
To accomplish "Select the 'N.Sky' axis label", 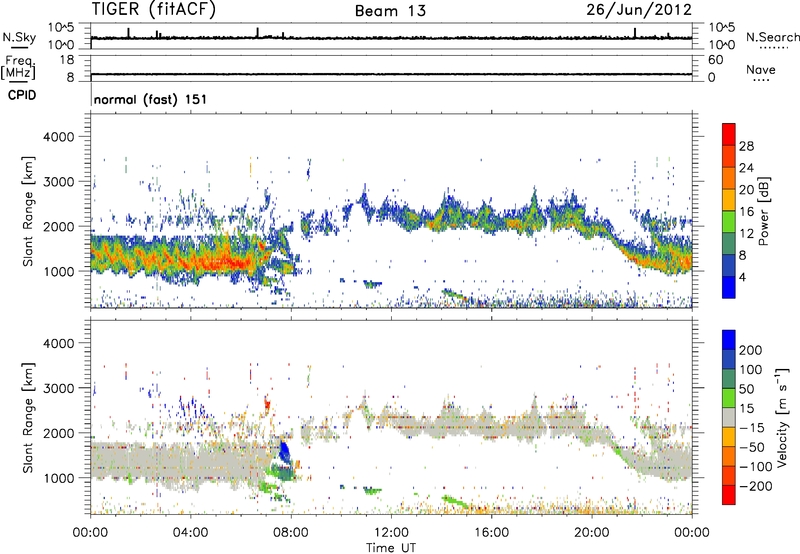I will pos(19,37).
